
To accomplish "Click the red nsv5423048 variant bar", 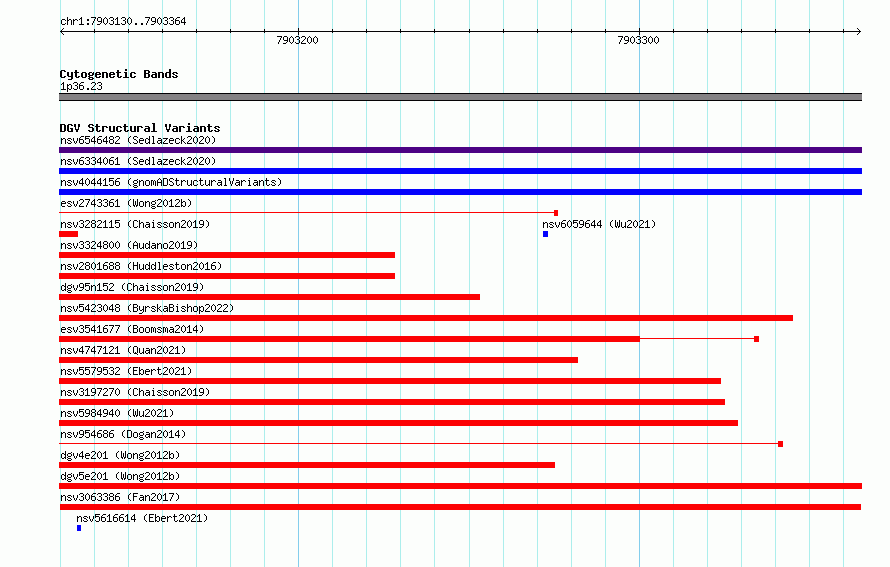I will tap(426, 318).
